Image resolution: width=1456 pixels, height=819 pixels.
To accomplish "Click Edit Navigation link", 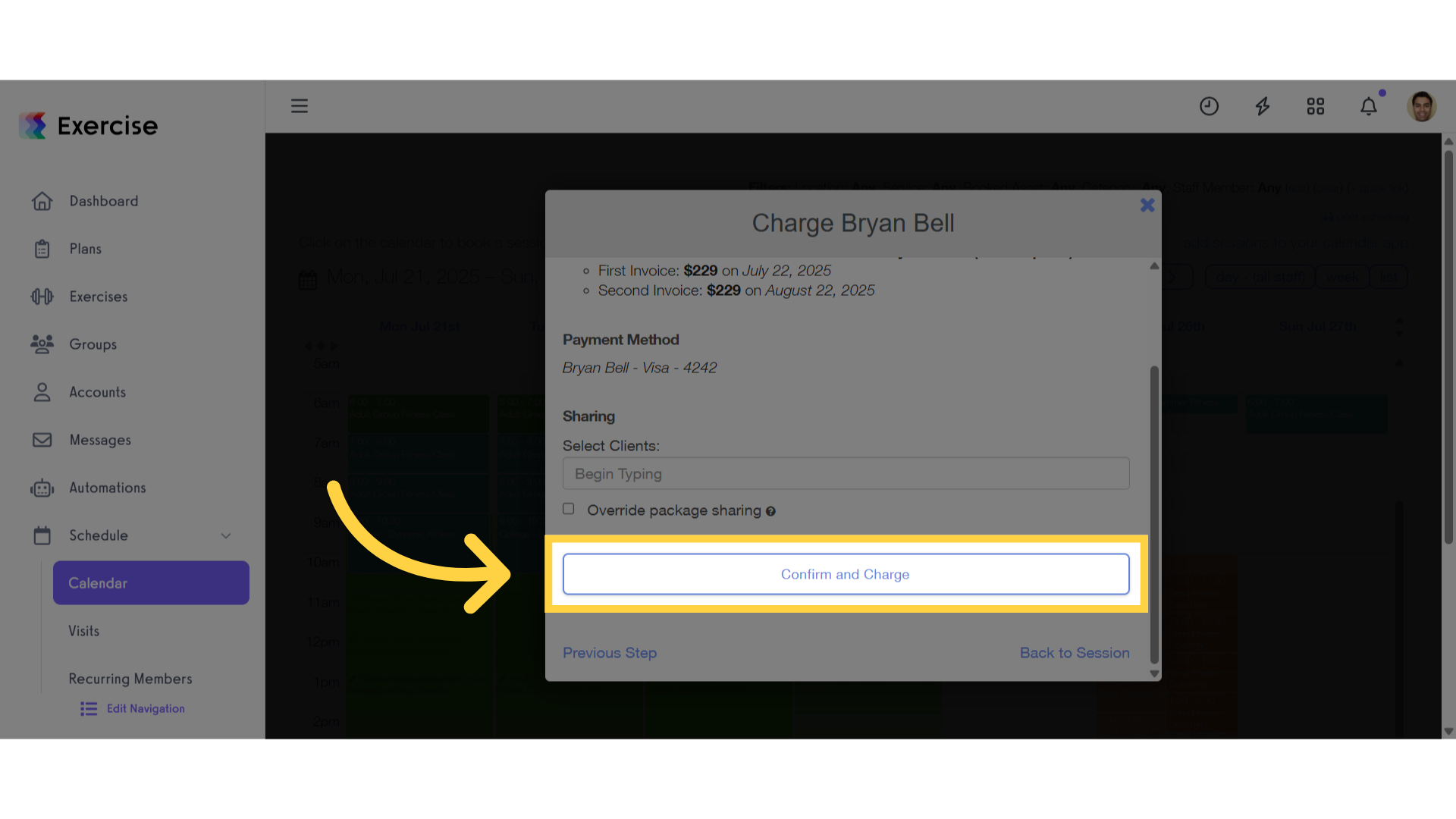I will click(146, 708).
